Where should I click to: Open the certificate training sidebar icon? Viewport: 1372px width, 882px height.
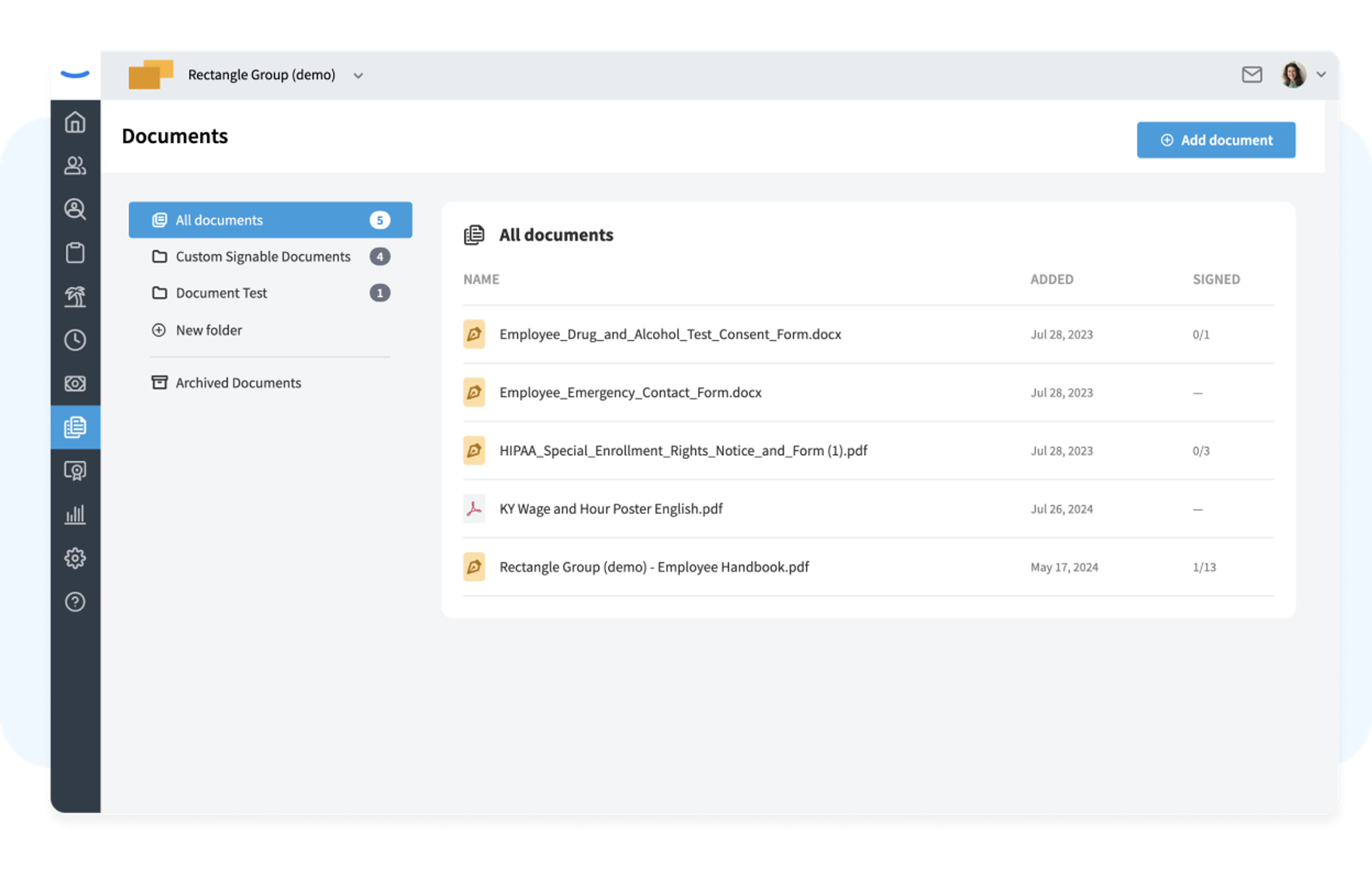75,471
